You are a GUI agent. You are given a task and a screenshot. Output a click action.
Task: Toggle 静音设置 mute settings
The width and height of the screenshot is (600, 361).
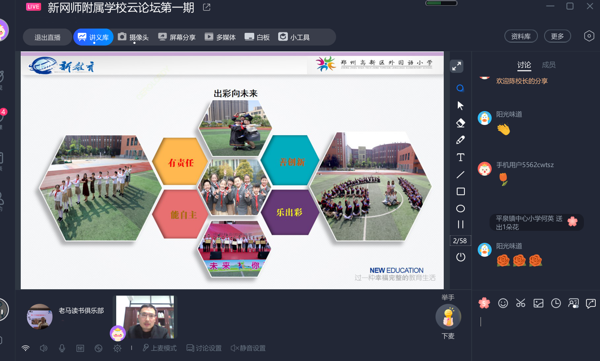point(248,348)
